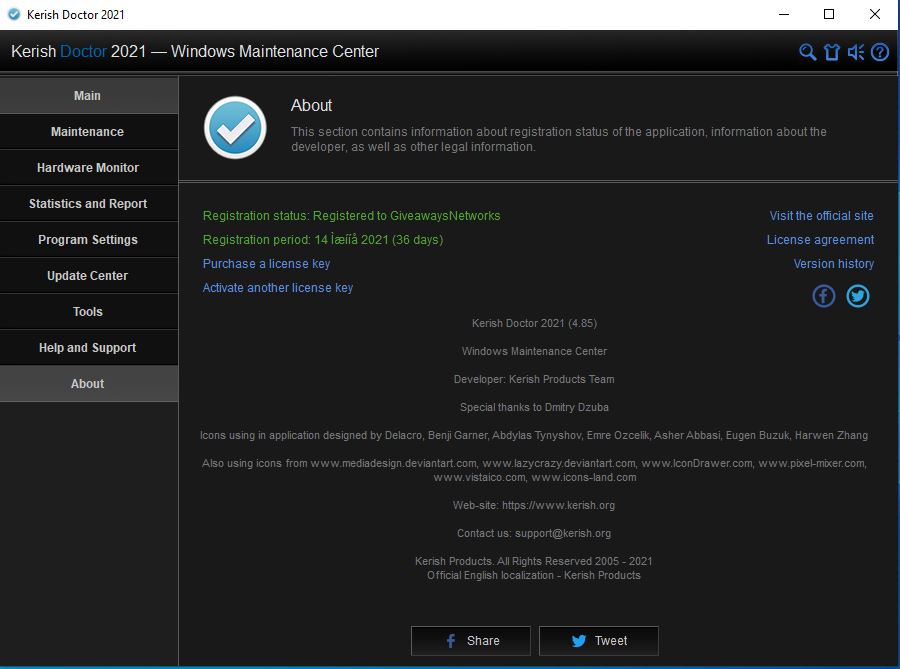Close the Kerish Doctor window
The height and width of the screenshot is (669, 900).
(x=874, y=14)
